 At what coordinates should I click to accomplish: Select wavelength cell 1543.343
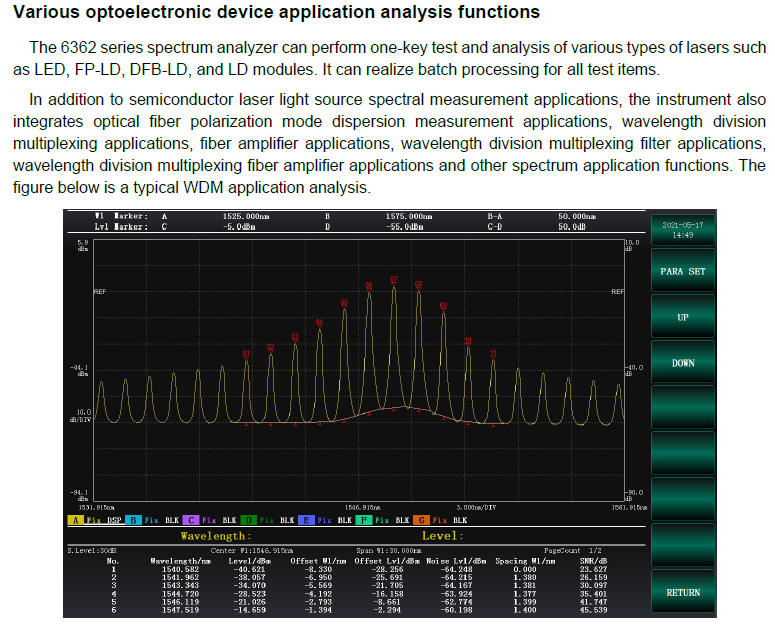point(180,585)
